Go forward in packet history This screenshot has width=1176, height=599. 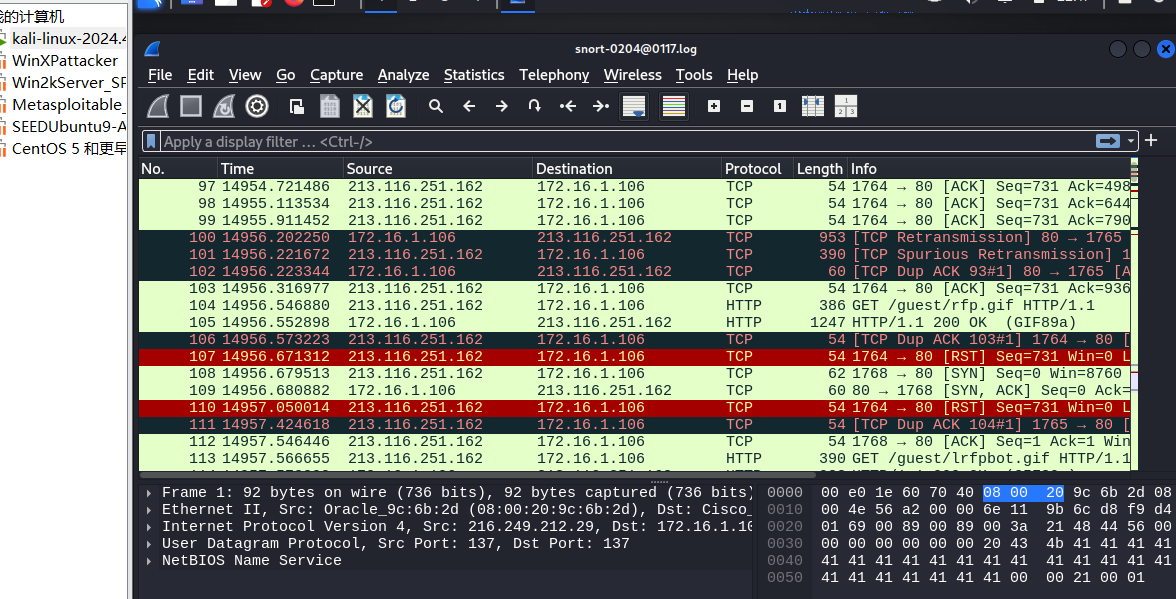point(502,106)
